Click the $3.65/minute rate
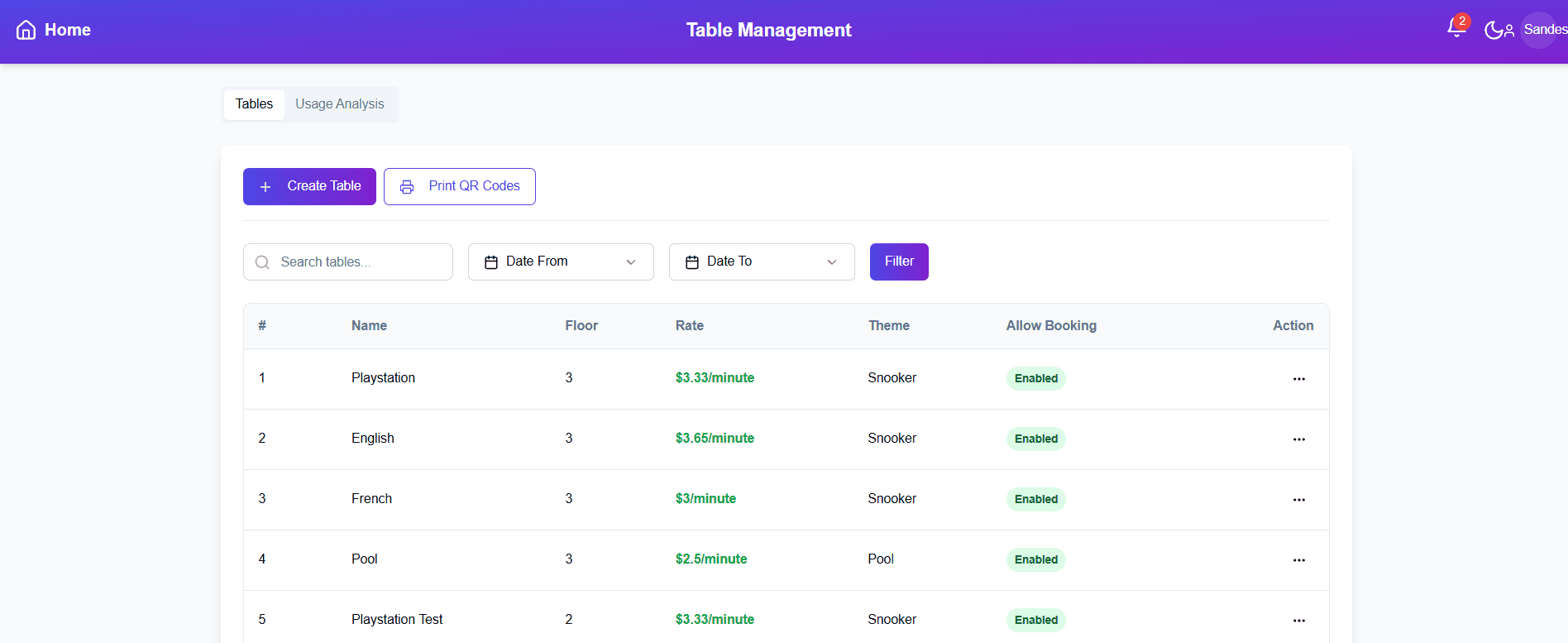1568x643 pixels. pyautogui.click(x=715, y=439)
